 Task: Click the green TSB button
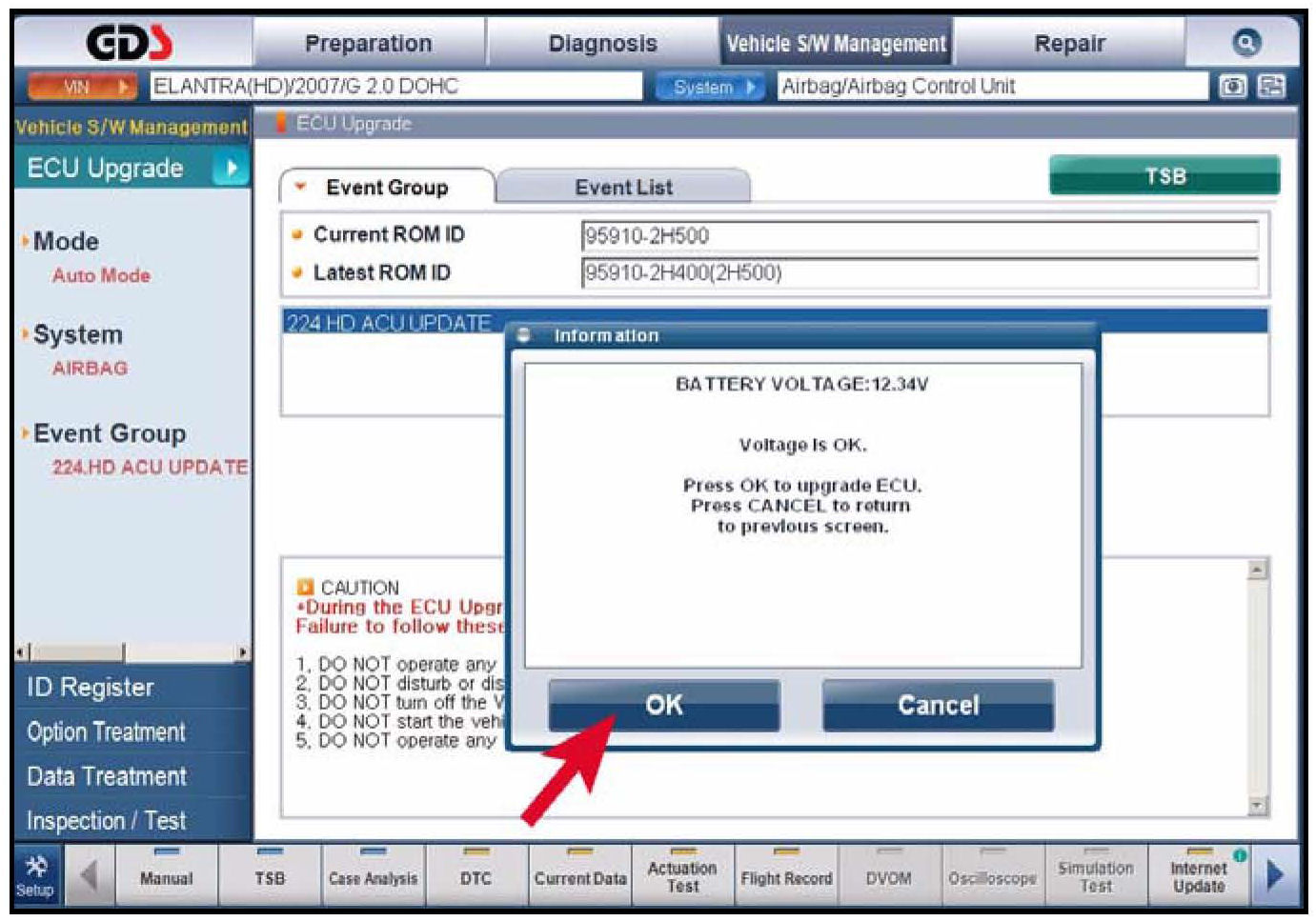coord(1164,175)
